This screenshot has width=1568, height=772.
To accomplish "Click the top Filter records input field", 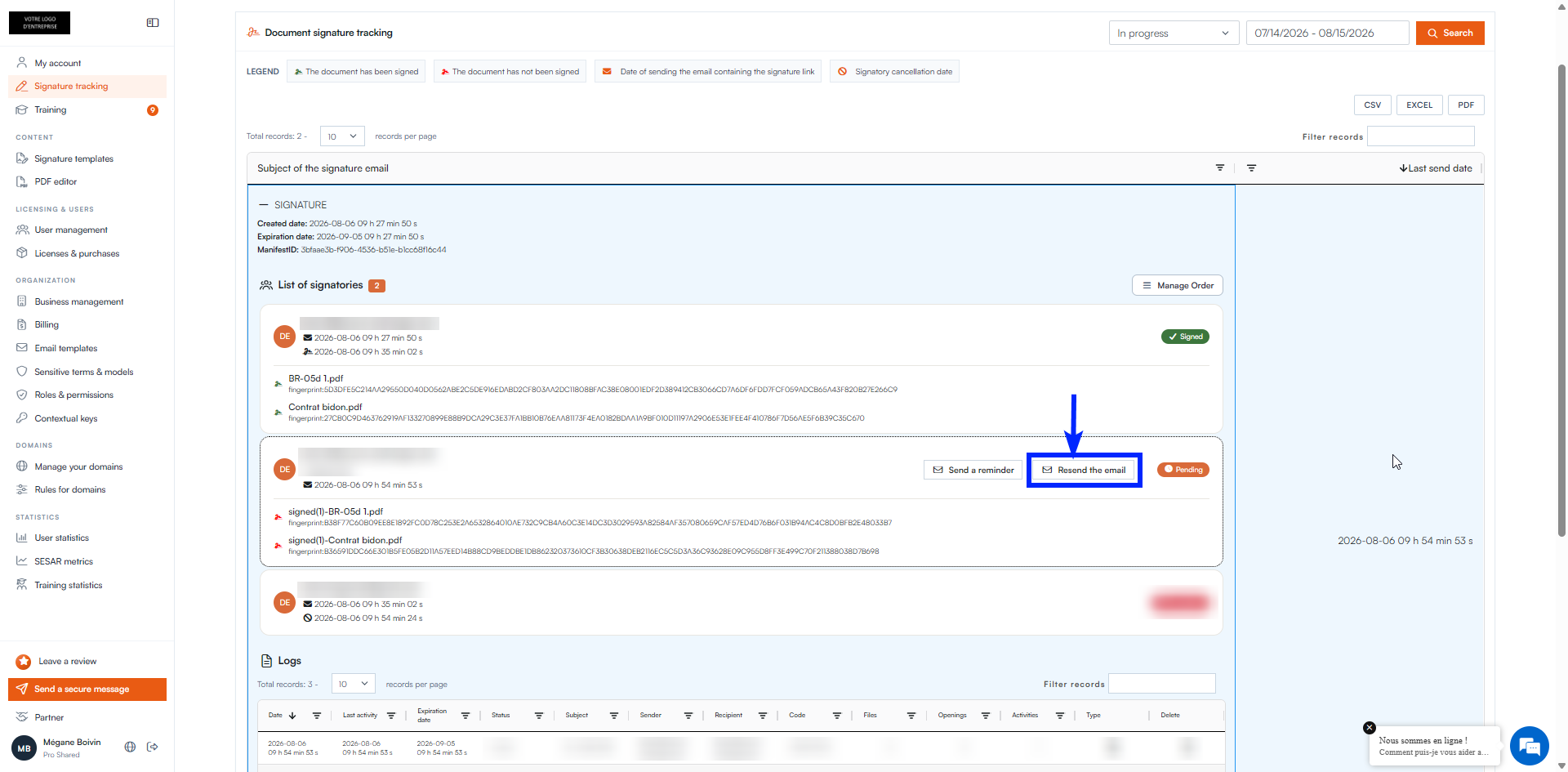I will coord(1421,136).
